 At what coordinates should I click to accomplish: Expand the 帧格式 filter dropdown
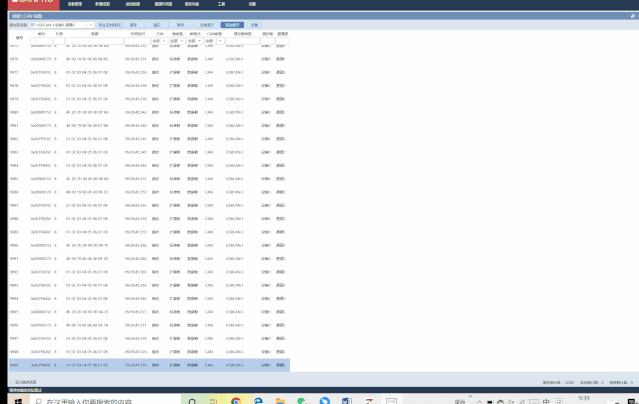[x=200, y=41]
